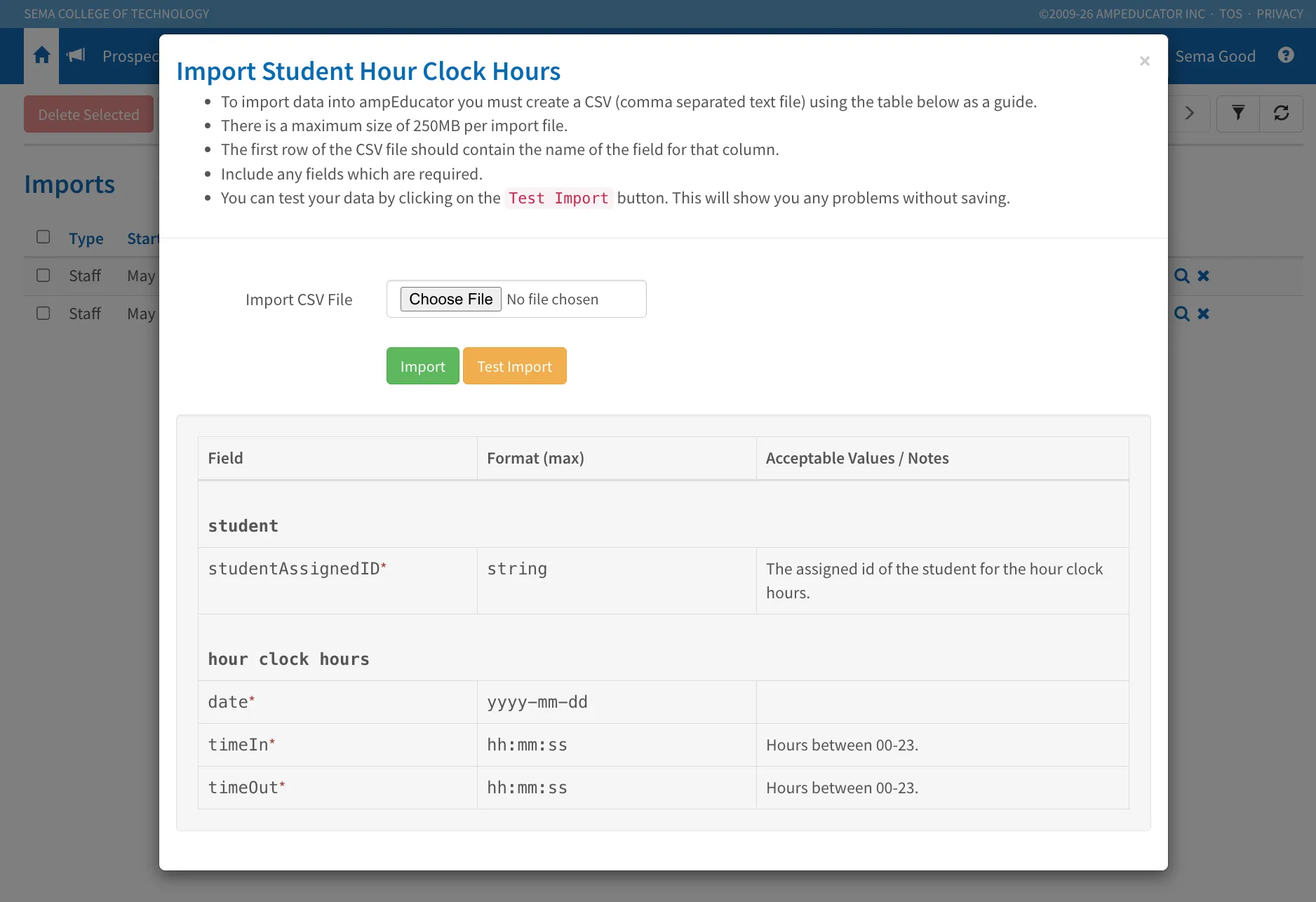Open the Sema Good user menu
The width and height of the screenshot is (1316, 902).
point(1215,56)
